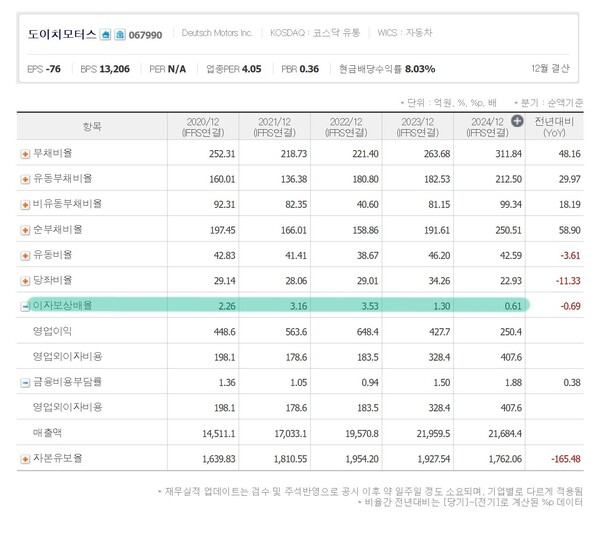Click the 이자보상배율 2024/12 value 0.61
Viewport: 600px width, 533px height.
coord(513,306)
